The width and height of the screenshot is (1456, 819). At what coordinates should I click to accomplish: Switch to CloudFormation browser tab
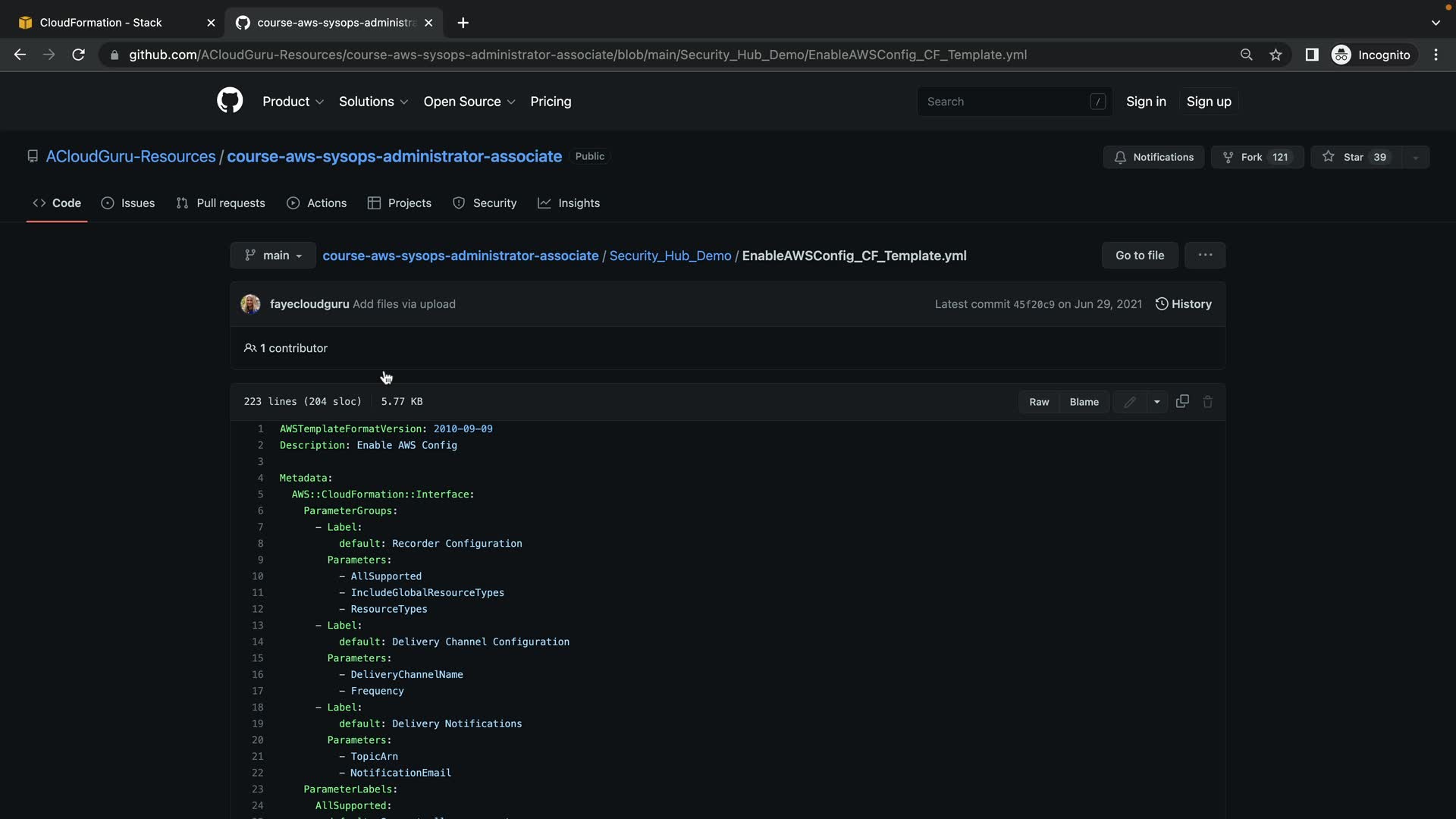[101, 23]
